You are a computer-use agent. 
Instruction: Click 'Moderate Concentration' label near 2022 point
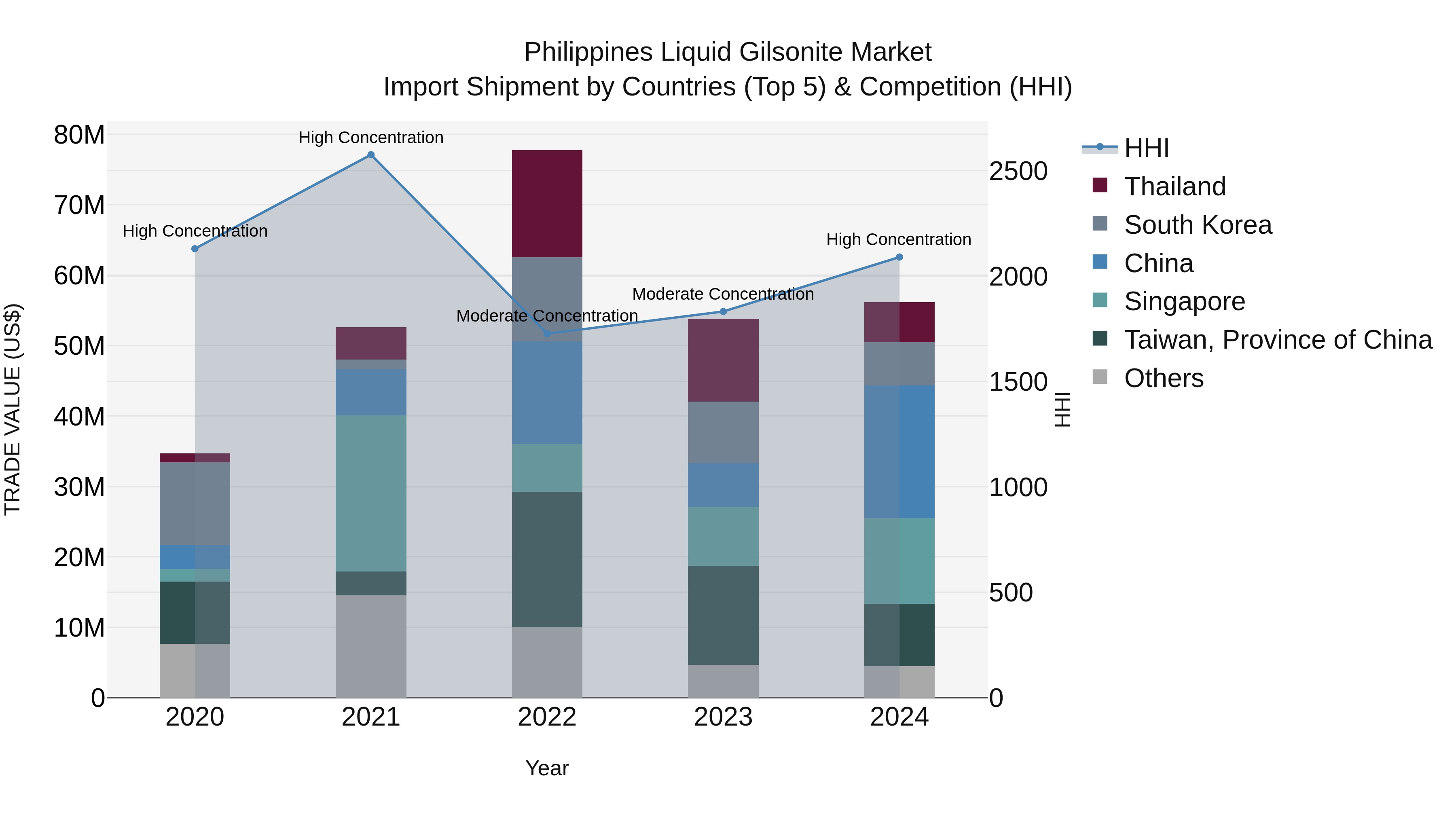coord(547,316)
